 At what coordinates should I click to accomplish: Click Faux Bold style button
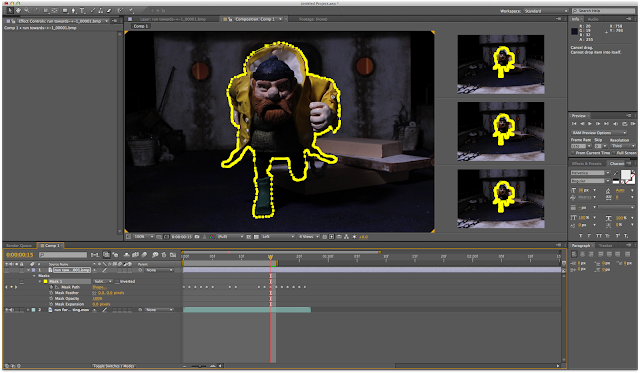tap(580, 236)
